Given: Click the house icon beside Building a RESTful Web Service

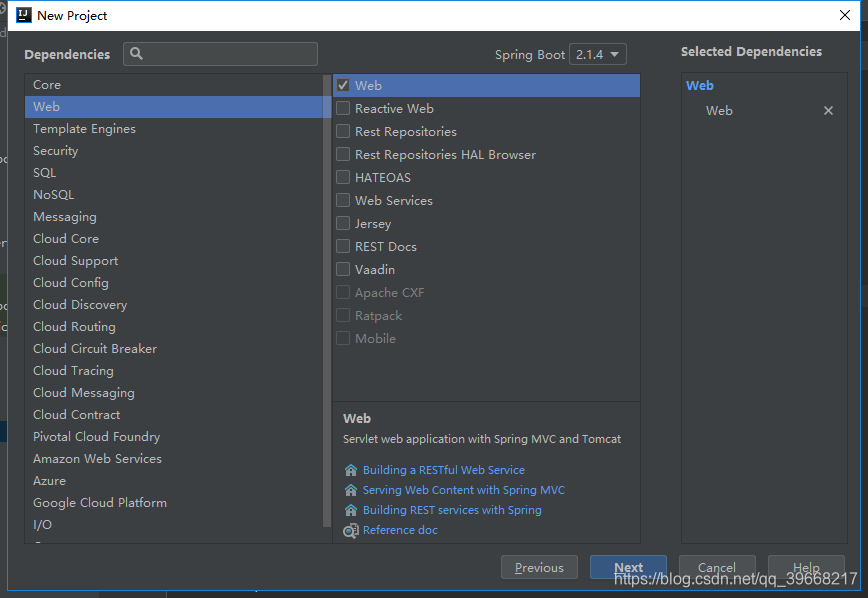Looking at the screenshot, I should tap(351, 470).
